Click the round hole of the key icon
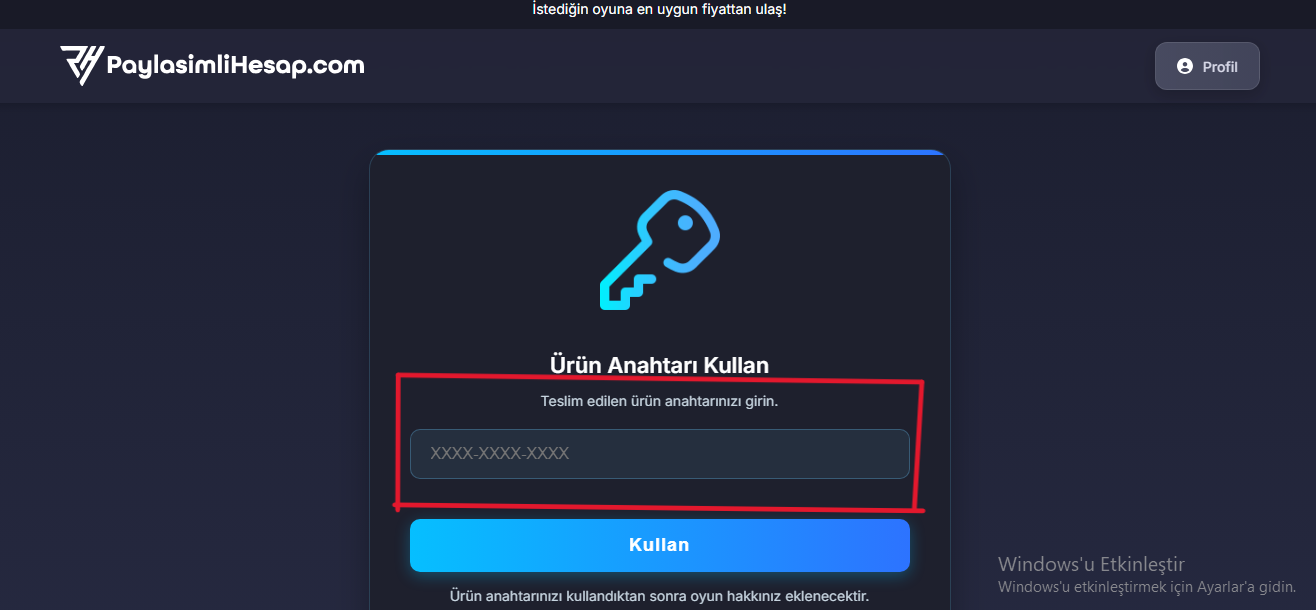 click(x=686, y=222)
